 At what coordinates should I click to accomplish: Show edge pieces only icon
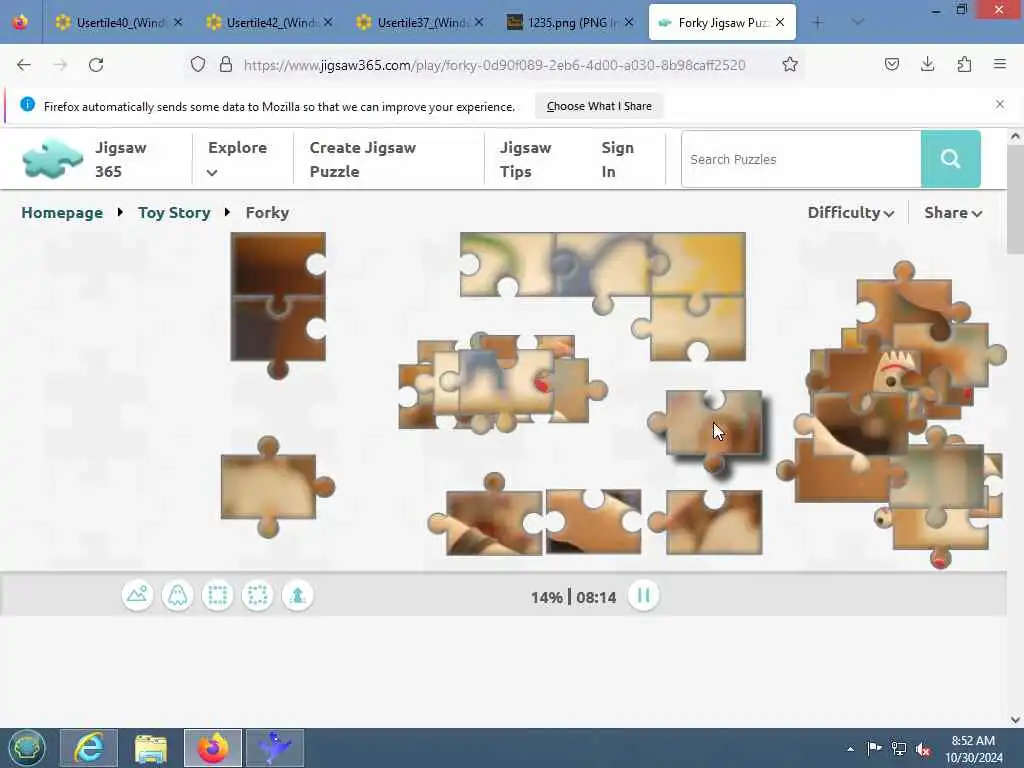click(217, 596)
